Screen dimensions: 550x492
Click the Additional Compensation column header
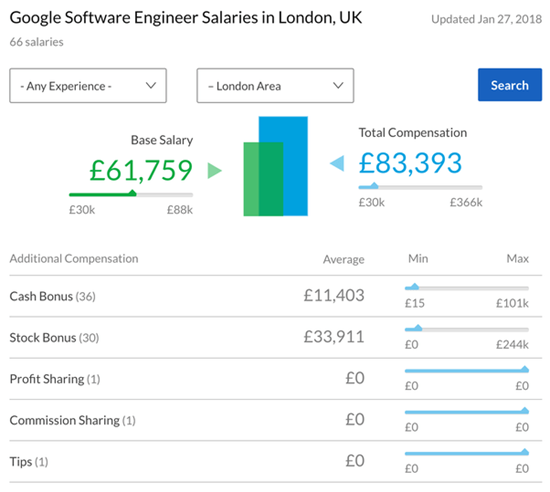click(x=74, y=258)
